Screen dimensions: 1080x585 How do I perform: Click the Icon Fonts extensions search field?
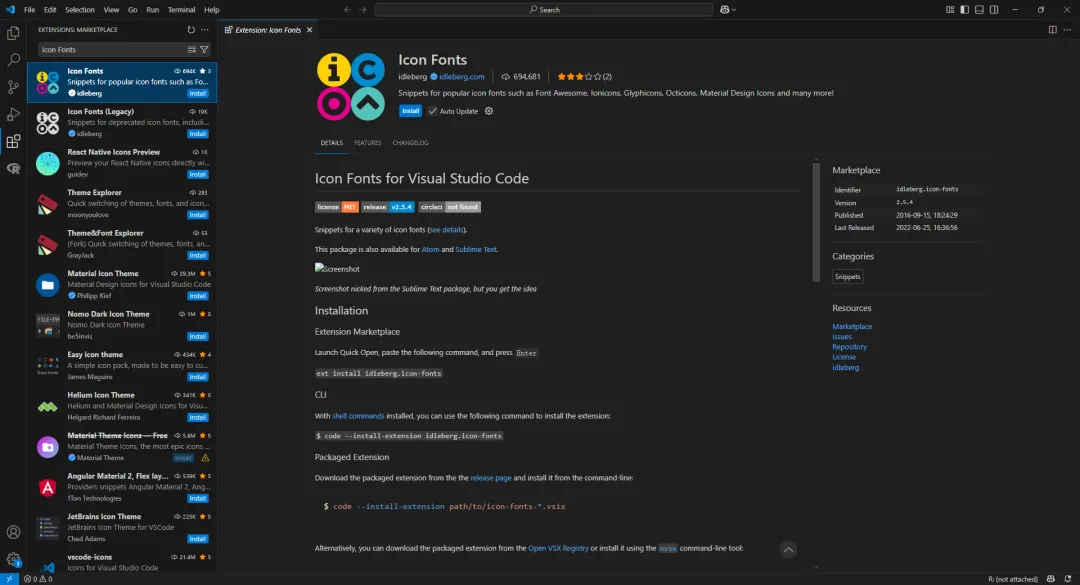tap(112, 50)
